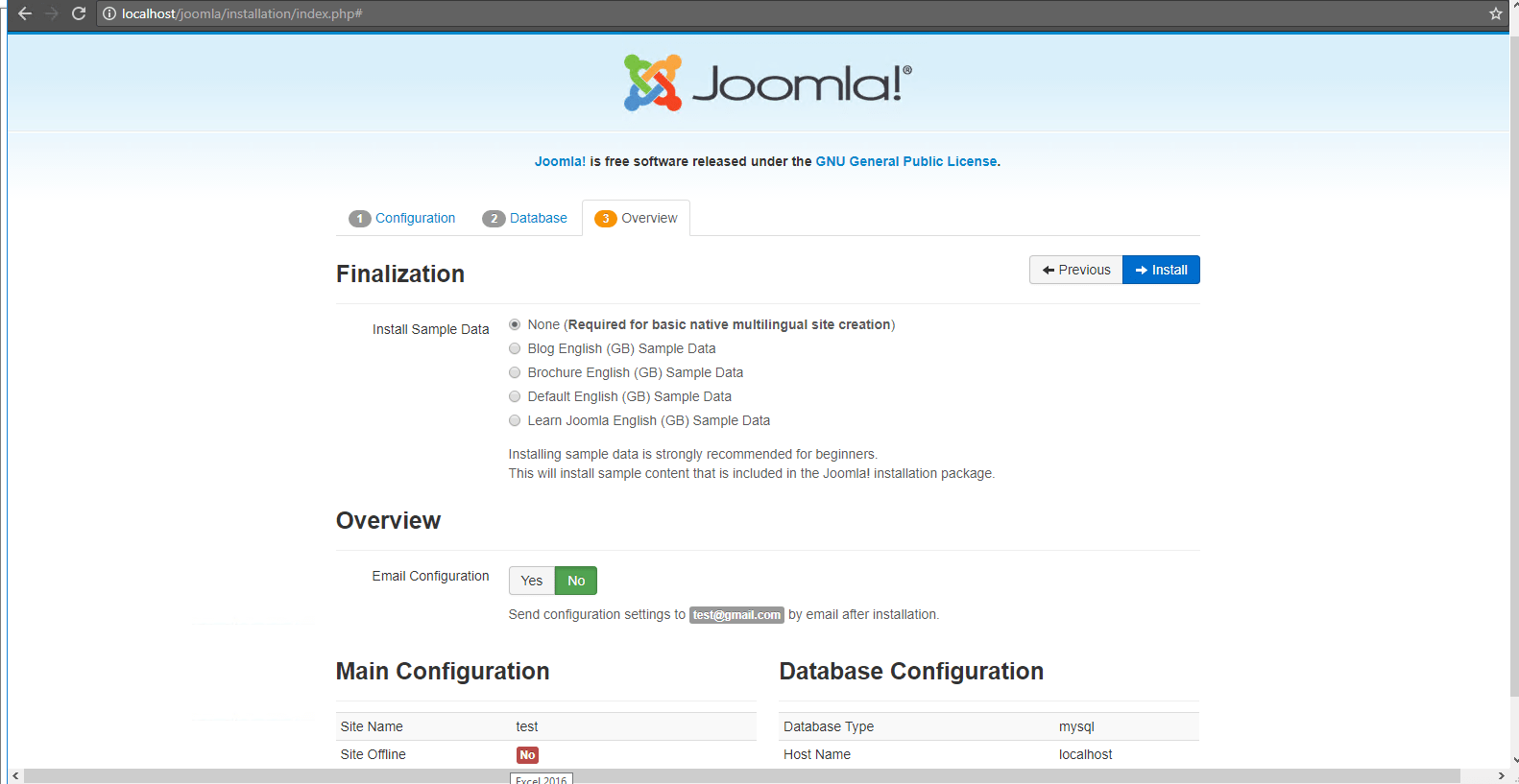The width and height of the screenshot is (1519, 784).
Task: Click the Database Configuration heading
Action: click(x=911, y=671)
